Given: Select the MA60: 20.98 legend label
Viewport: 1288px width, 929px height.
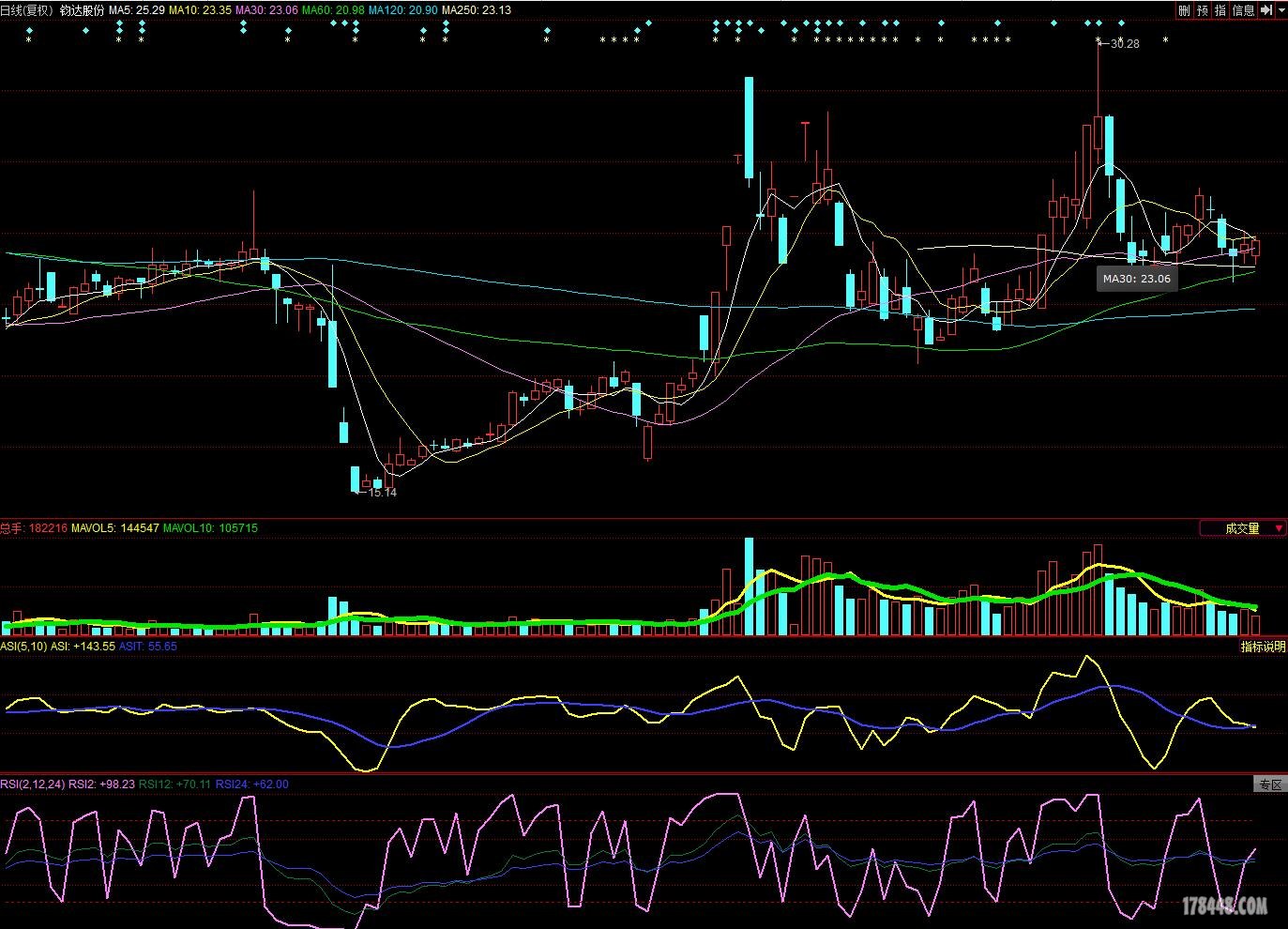Looking at the screenshot, I should pos(333,10).
